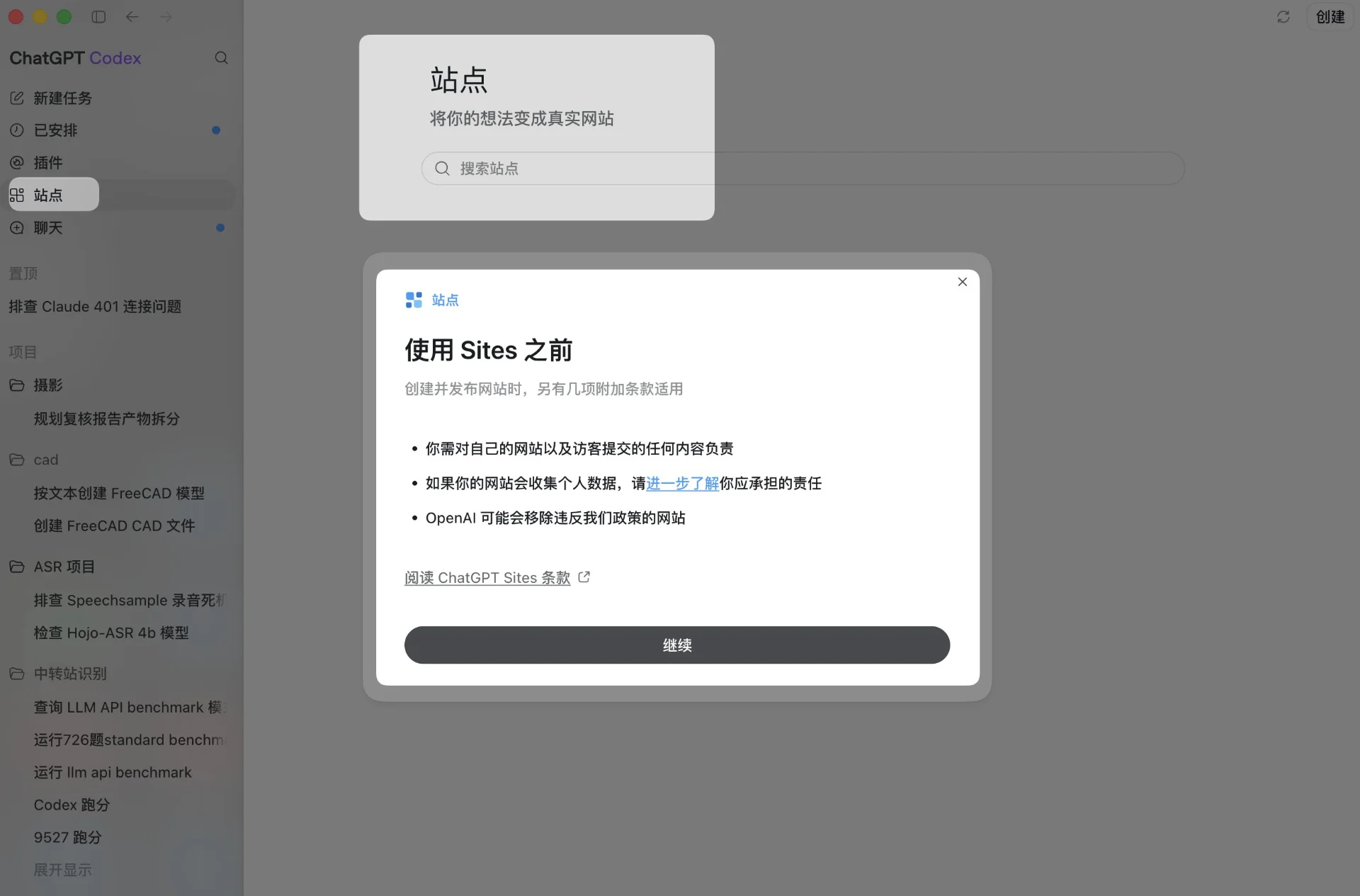Follow the 进一步了解 link
1360x896 pixels.
coord(682,483)
